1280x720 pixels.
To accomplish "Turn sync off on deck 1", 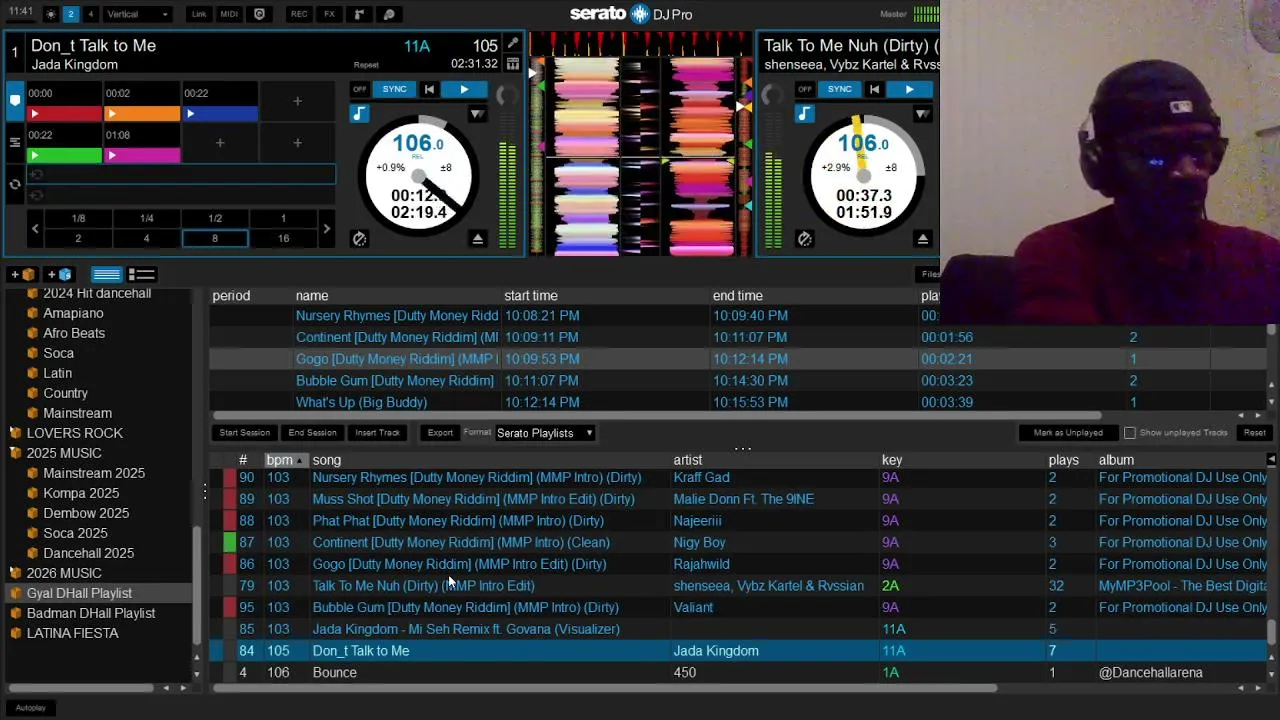I will (360, 89).
